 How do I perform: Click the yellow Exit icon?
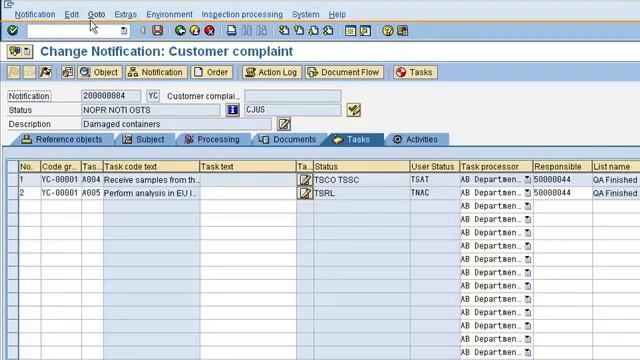click(195, 31)
